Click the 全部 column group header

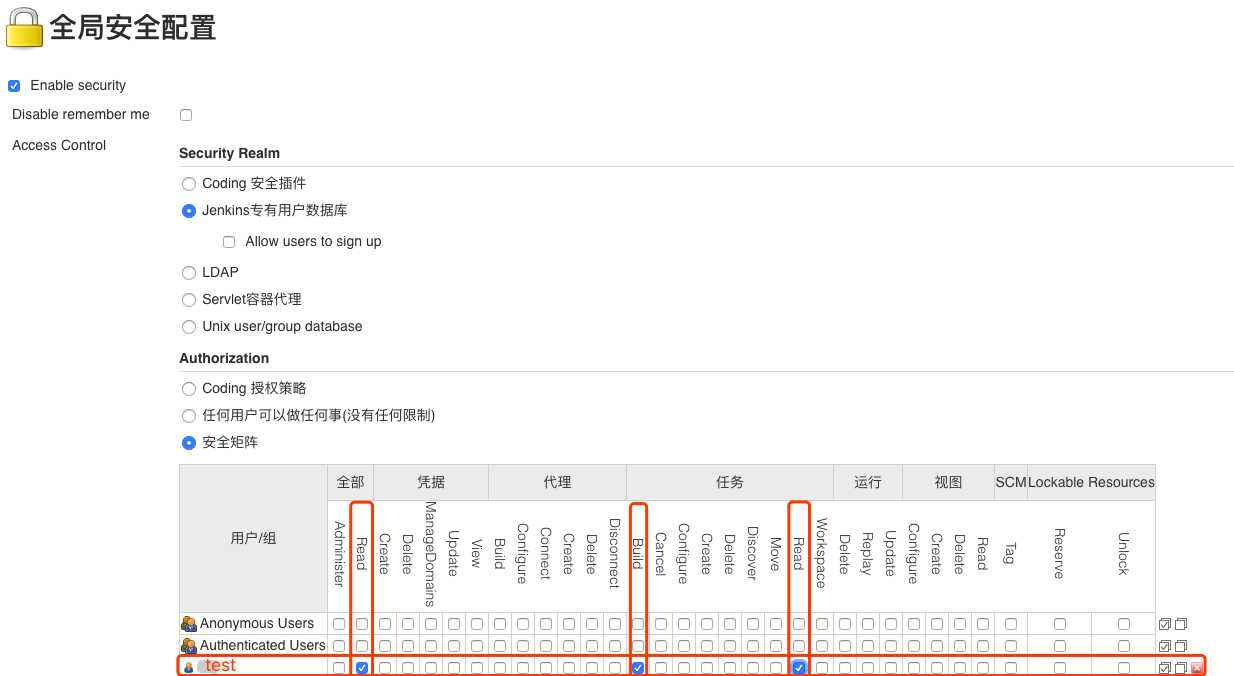tap(351, 482)
